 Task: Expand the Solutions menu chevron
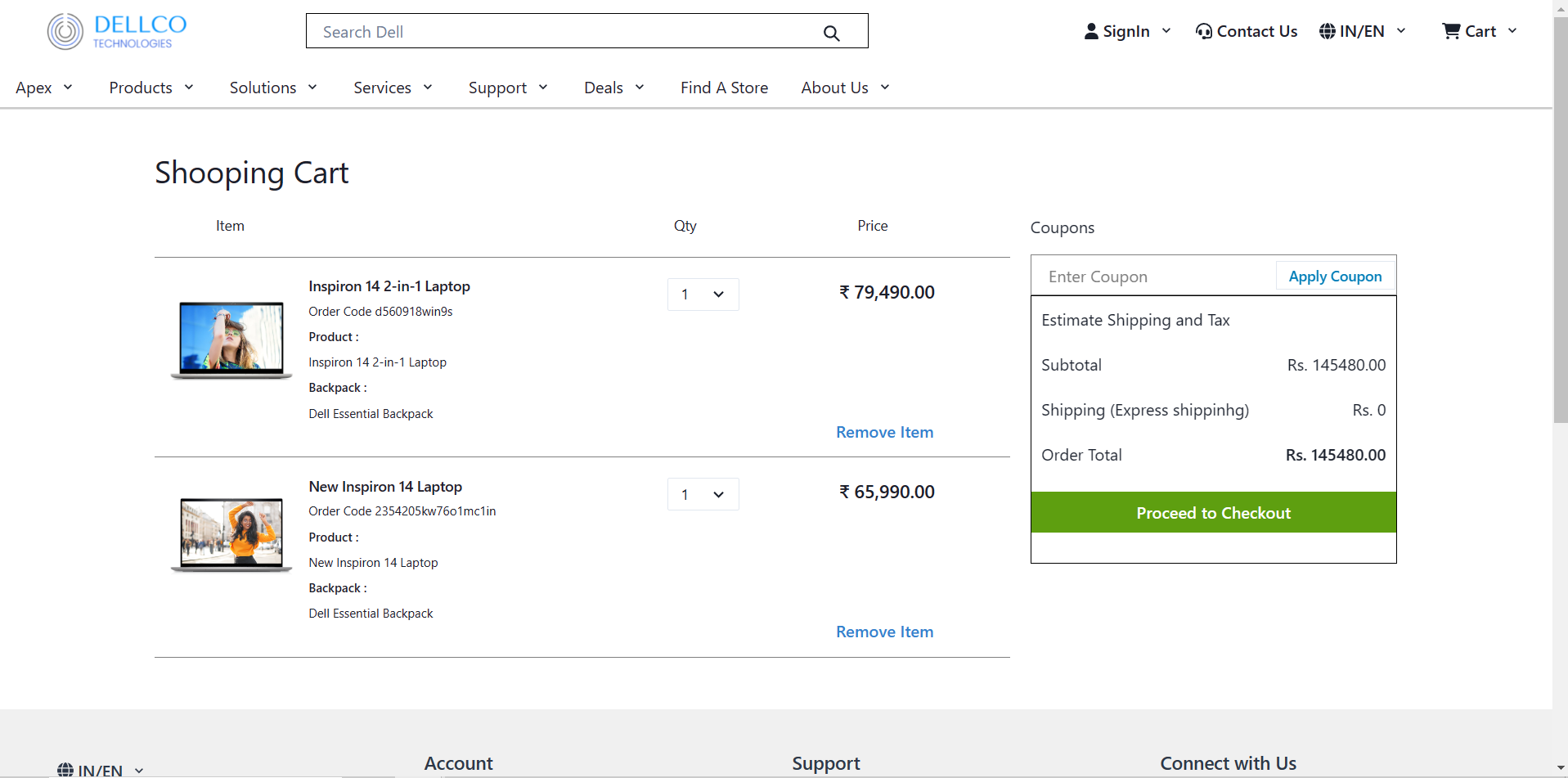pyautogui.click(x=312, y=88)
